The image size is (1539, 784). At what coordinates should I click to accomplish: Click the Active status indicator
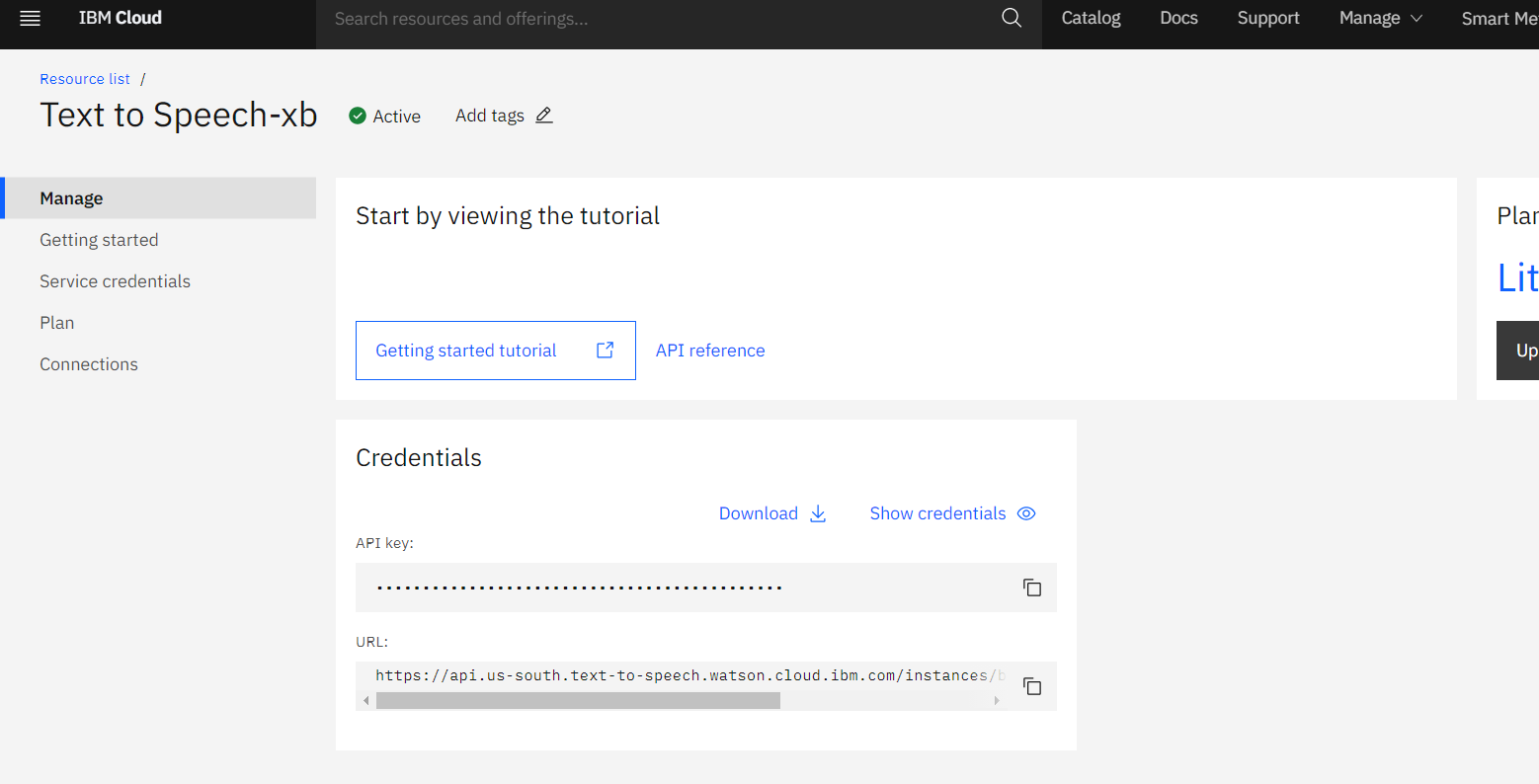coord(384,116)
